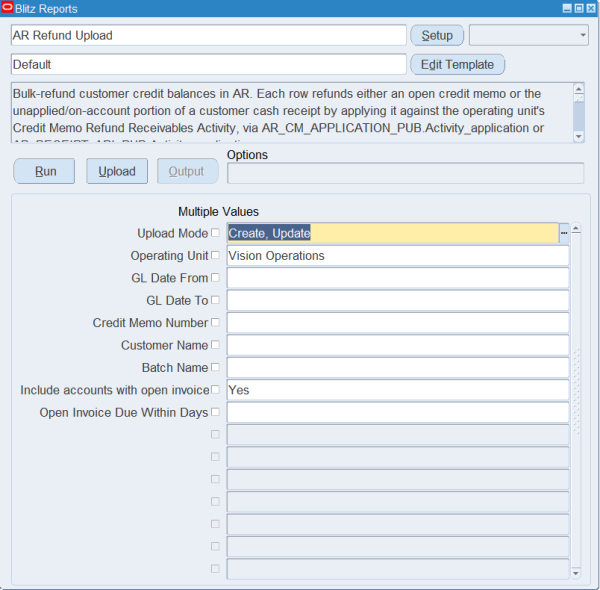Focus the AR Refund Upload report name field

click(x=209, y=35)
